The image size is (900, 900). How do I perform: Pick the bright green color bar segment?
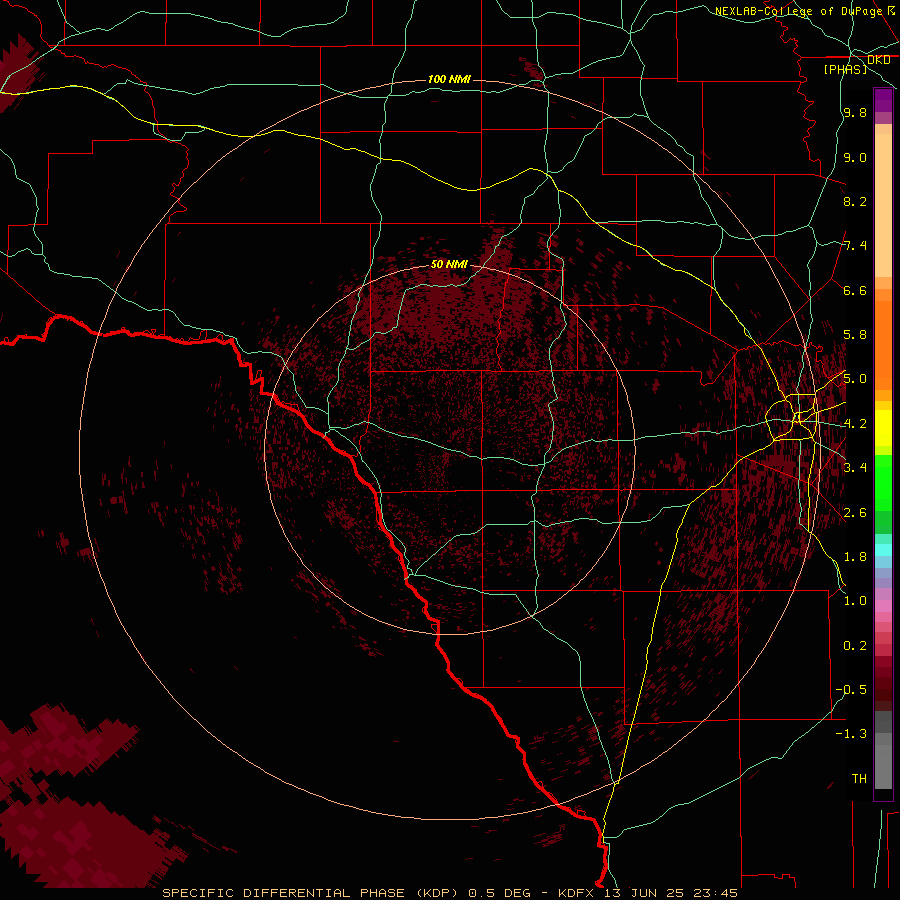click(x=883, y=482)
